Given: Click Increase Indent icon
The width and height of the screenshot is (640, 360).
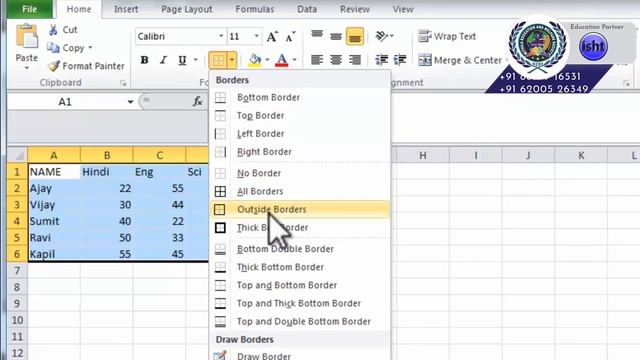Looking at the screenshot, I should (x=400, y=60).
